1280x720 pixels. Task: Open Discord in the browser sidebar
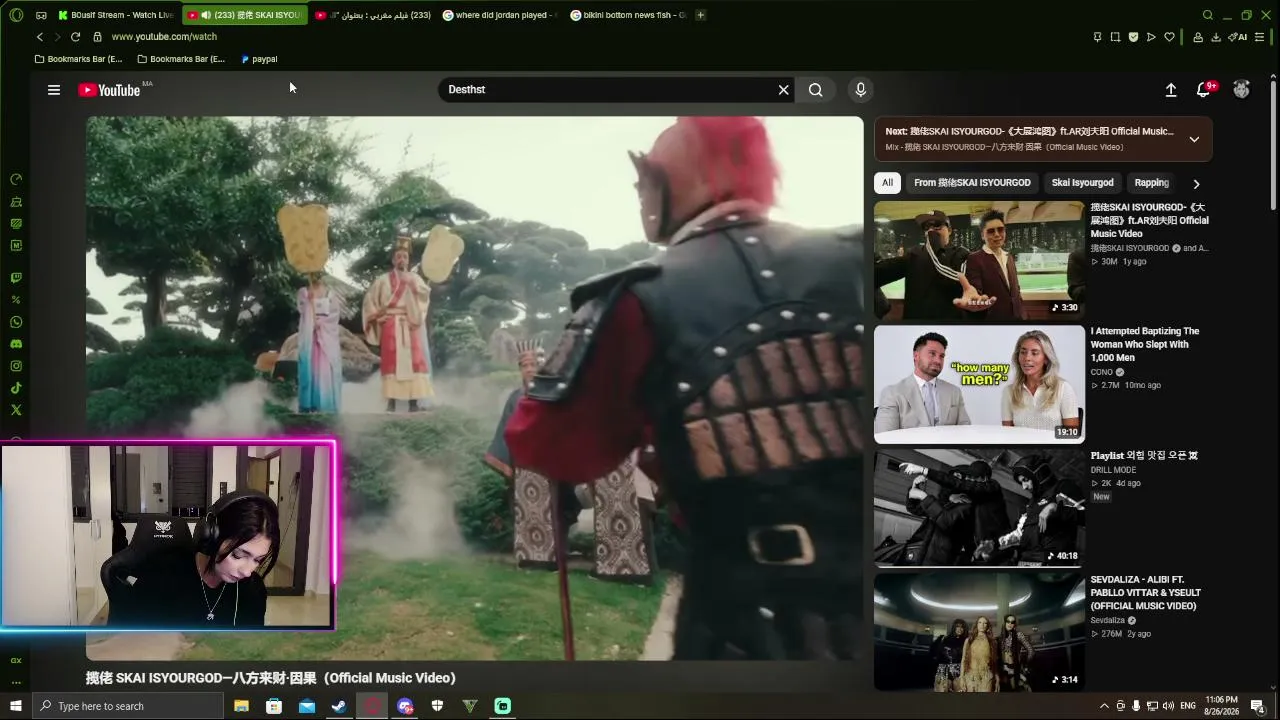[x=16, y=344]
